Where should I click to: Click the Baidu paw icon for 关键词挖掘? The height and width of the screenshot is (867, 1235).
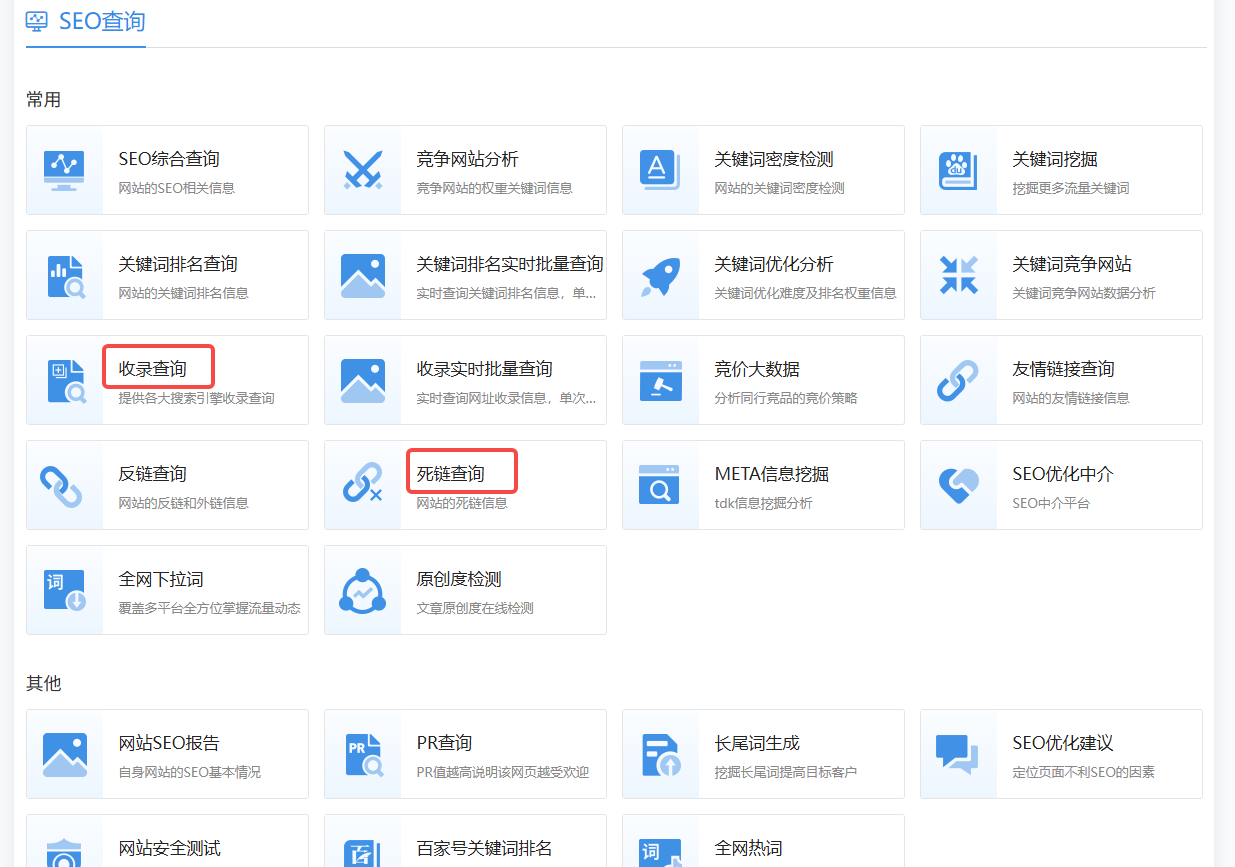958,170
